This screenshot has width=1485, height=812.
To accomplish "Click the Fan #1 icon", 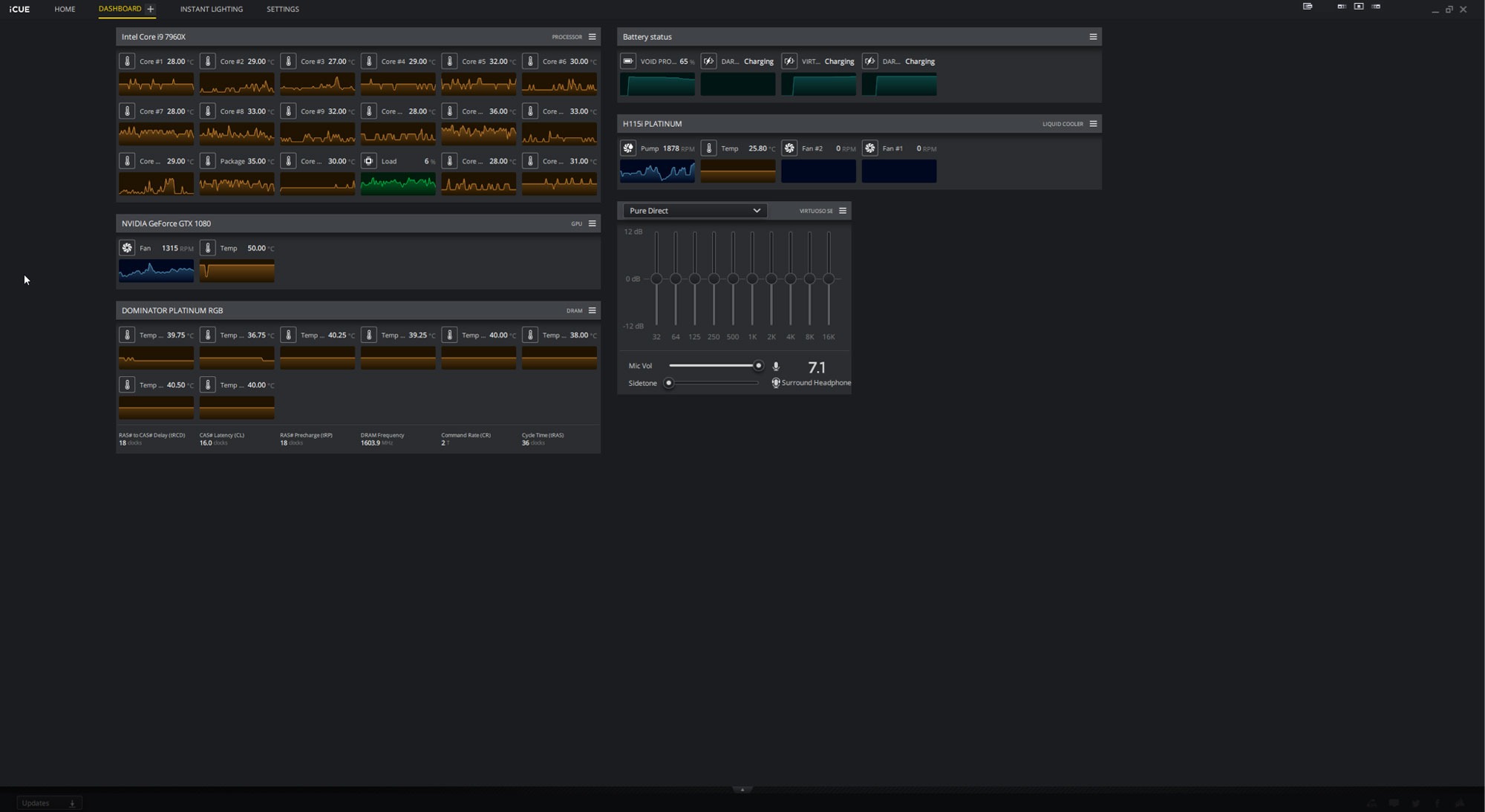I will click(x=870, y=148).
